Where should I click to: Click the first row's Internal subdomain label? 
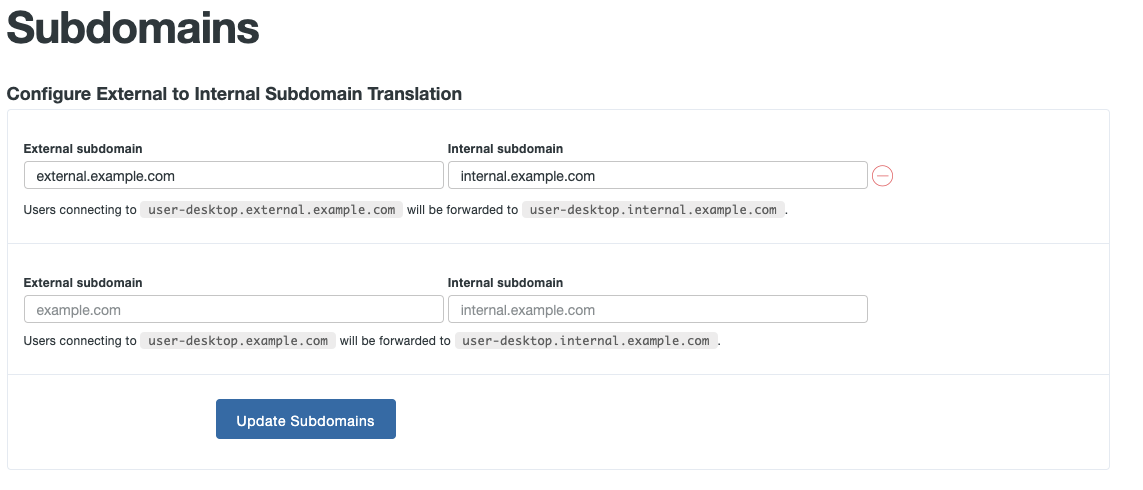(x=505, y=149)
